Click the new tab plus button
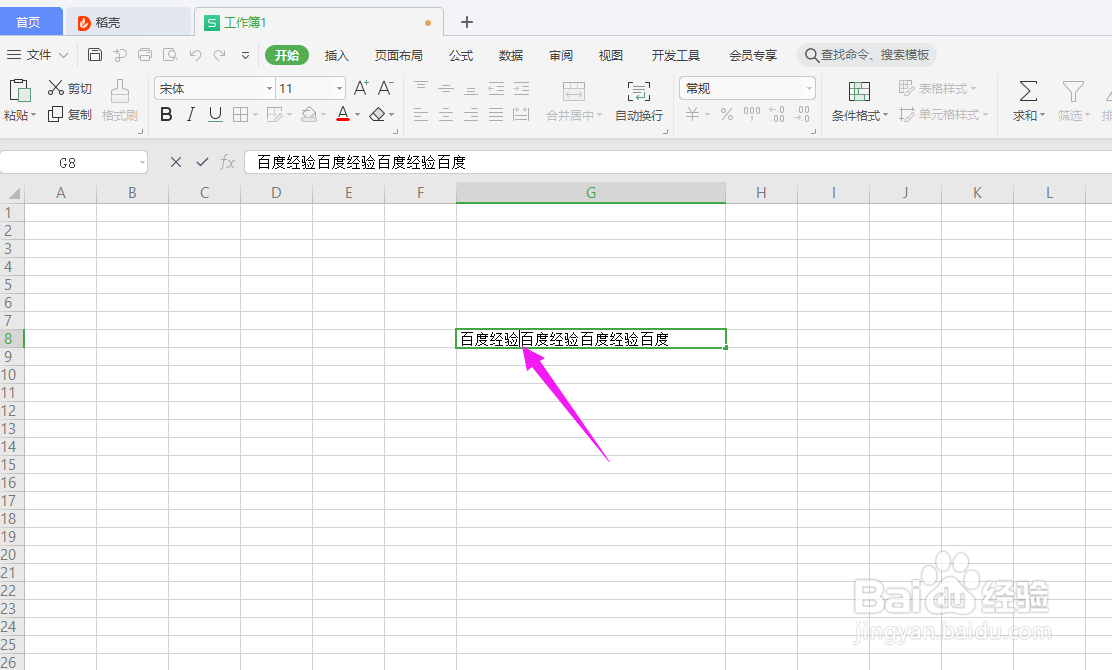1112x670 pixels. [467, 22]
